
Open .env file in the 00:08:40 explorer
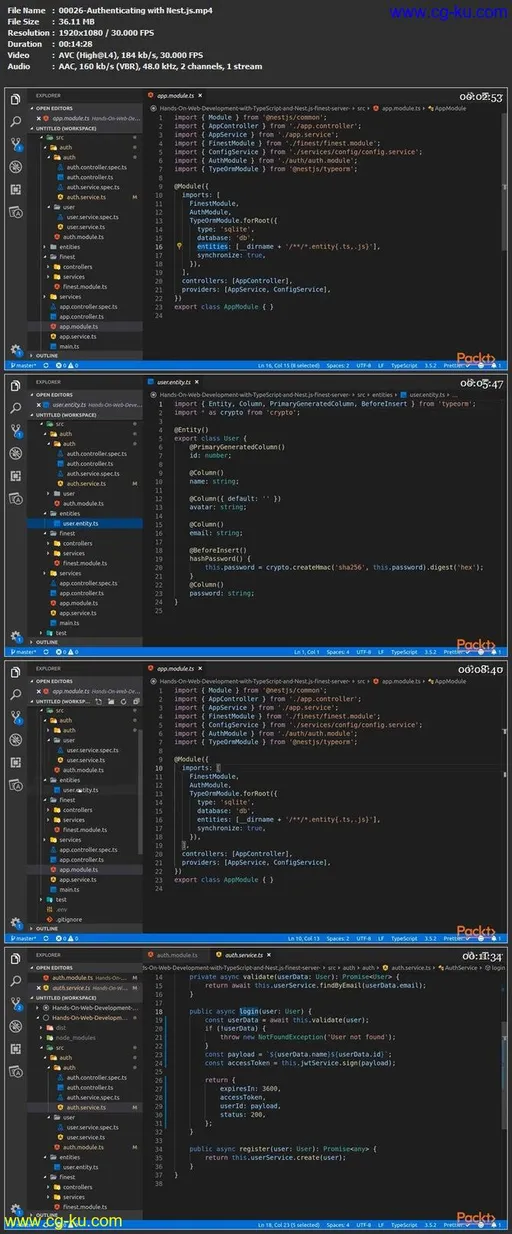click(x=62, y=909)
